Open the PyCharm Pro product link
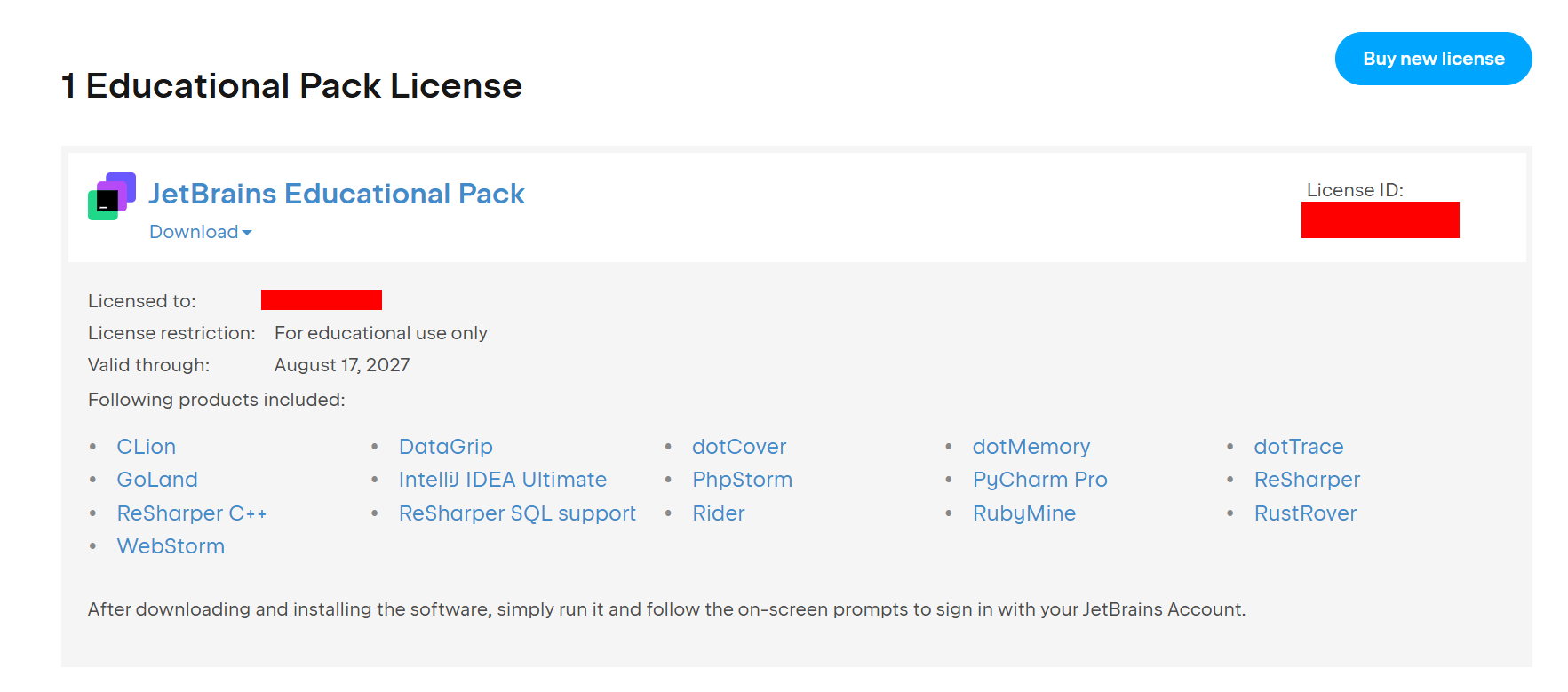 coord(1040,480)
